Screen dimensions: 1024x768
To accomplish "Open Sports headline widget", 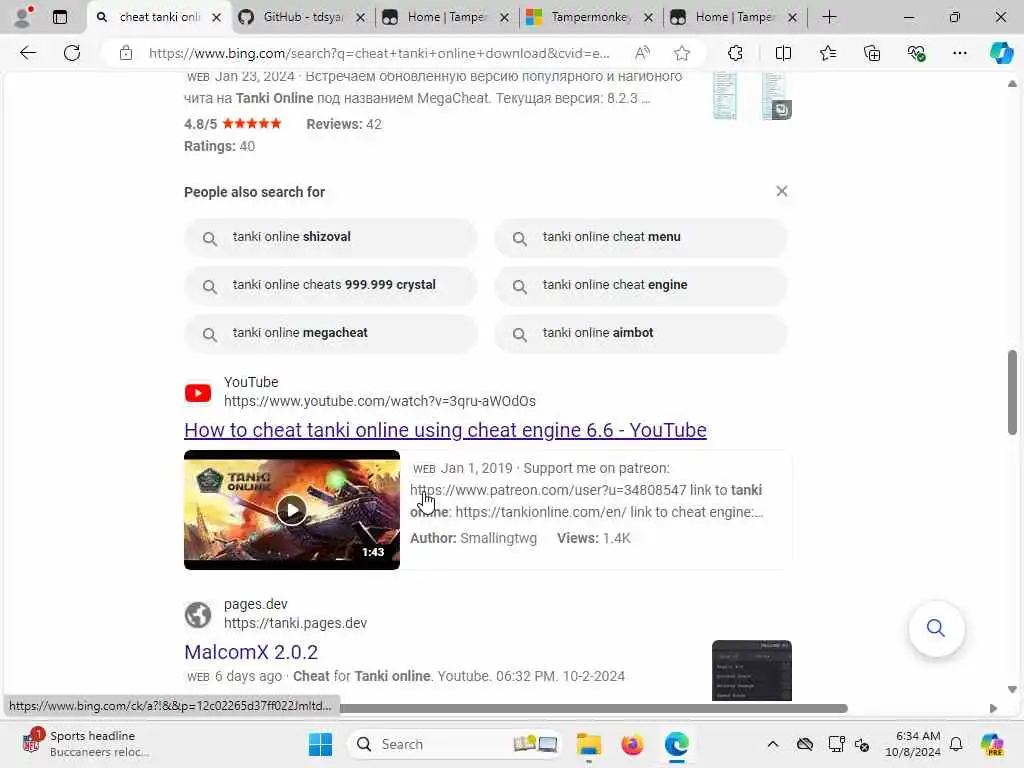I will pos(85,744).
